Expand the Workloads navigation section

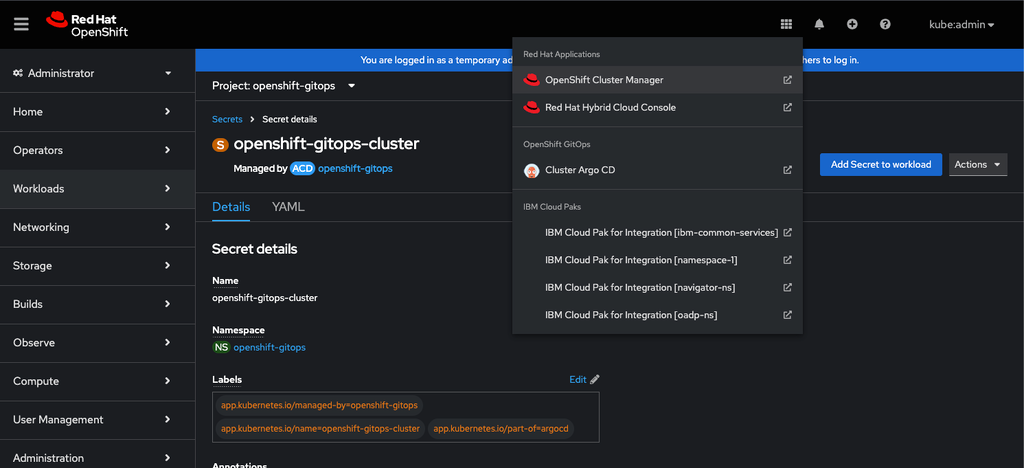pyautogui.click(x=97, y=189)
